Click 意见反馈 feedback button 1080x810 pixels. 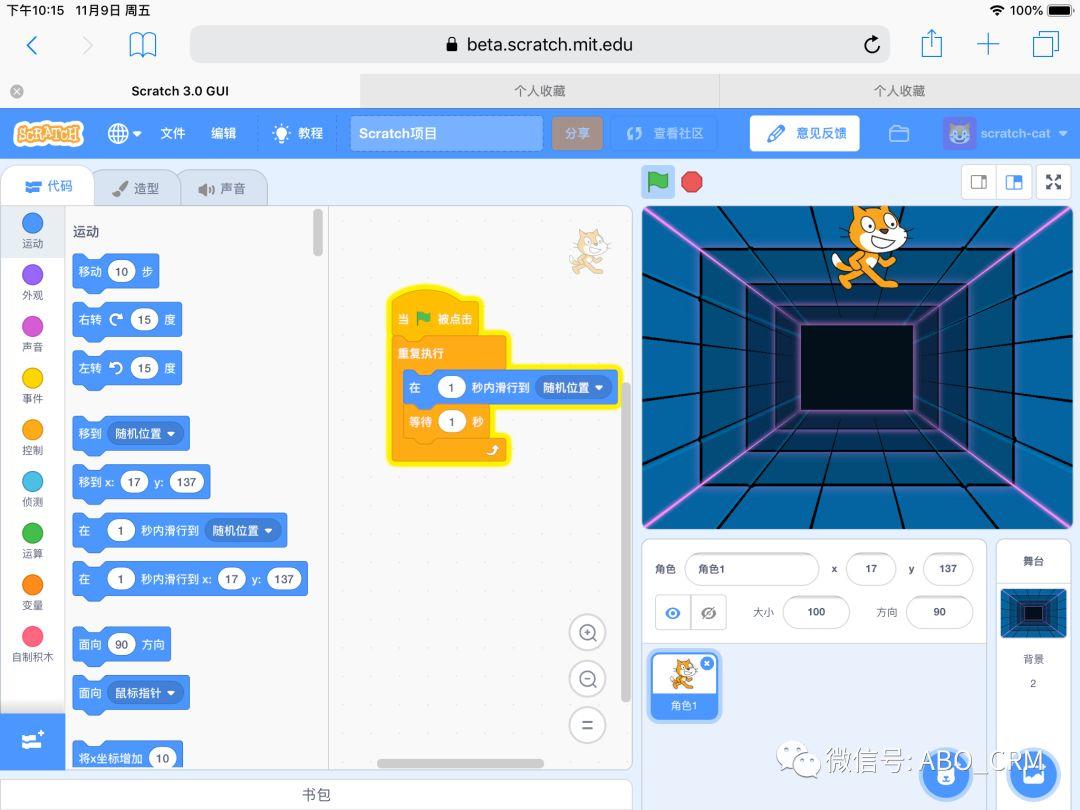click(x=804, y=133)
